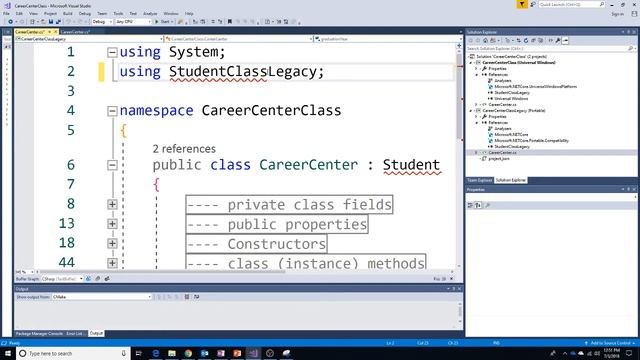
Task: Expand the Constructors region
Action: click(112, 244)
